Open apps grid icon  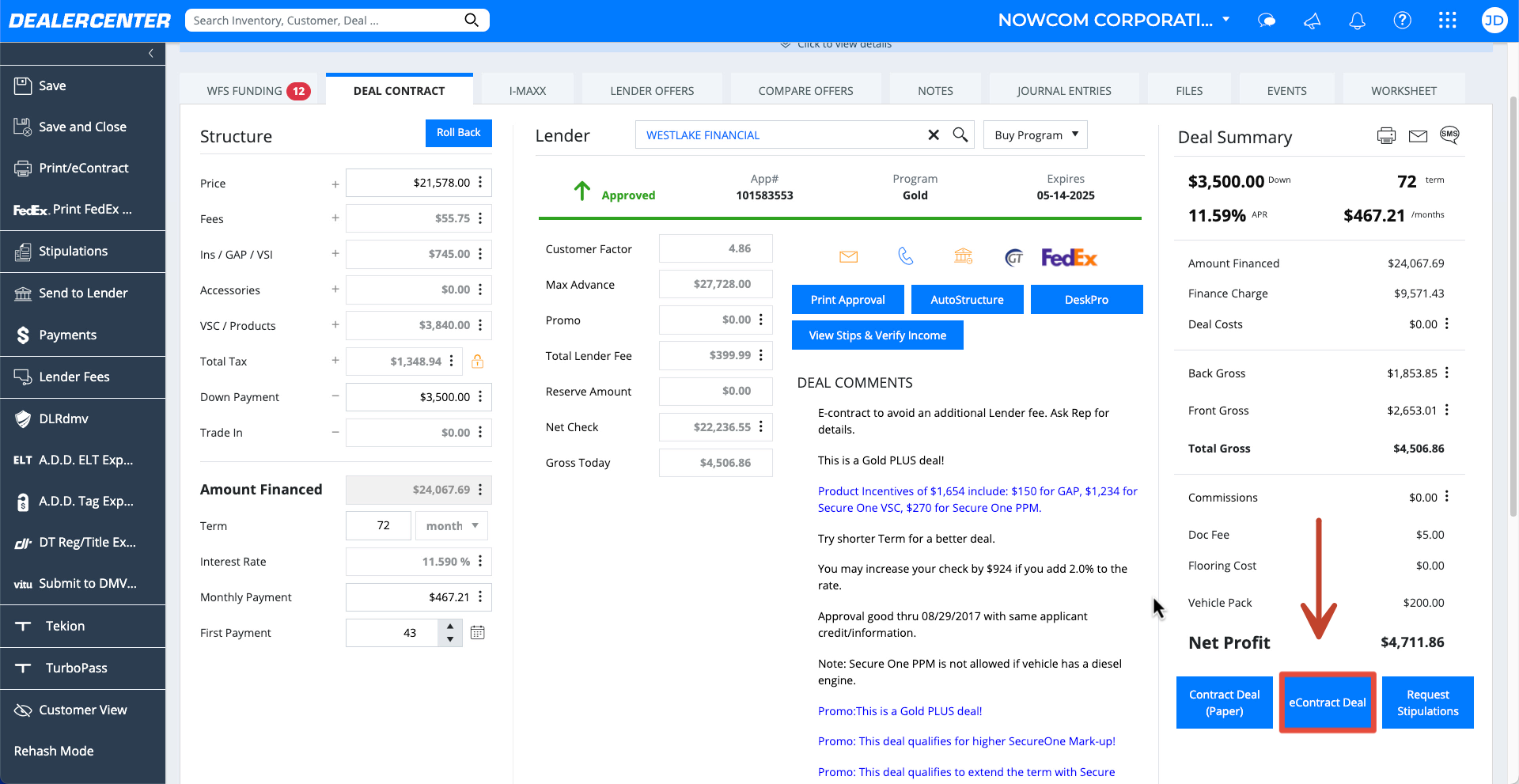(1447, 21)
